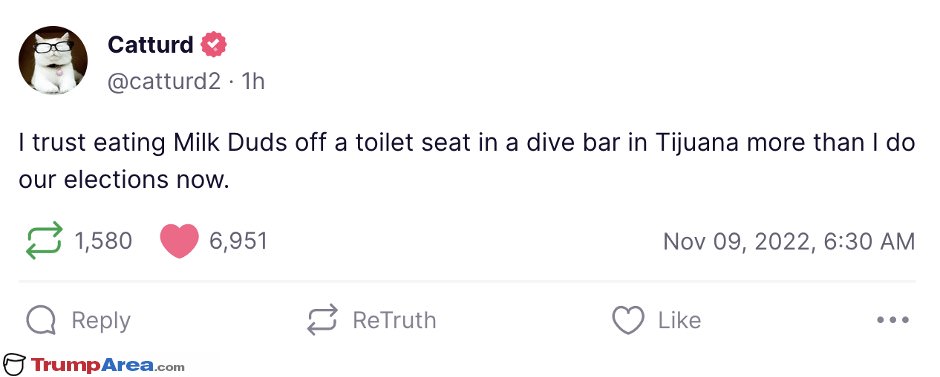Viewport: 940px width, 377px height.
Task: Open the Catturd display name
Action: click(x=150, y=44)
